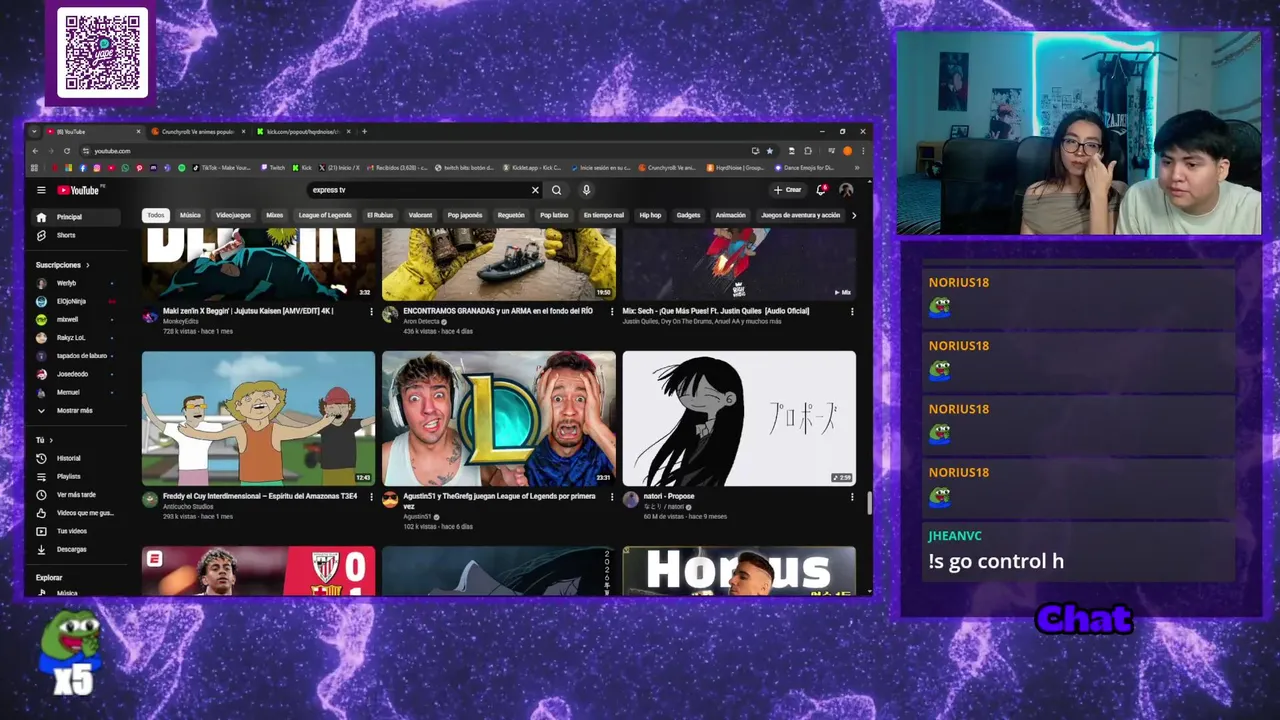Reload the page in the browser
Screen dimensions: 1280x720
[67, 151]
